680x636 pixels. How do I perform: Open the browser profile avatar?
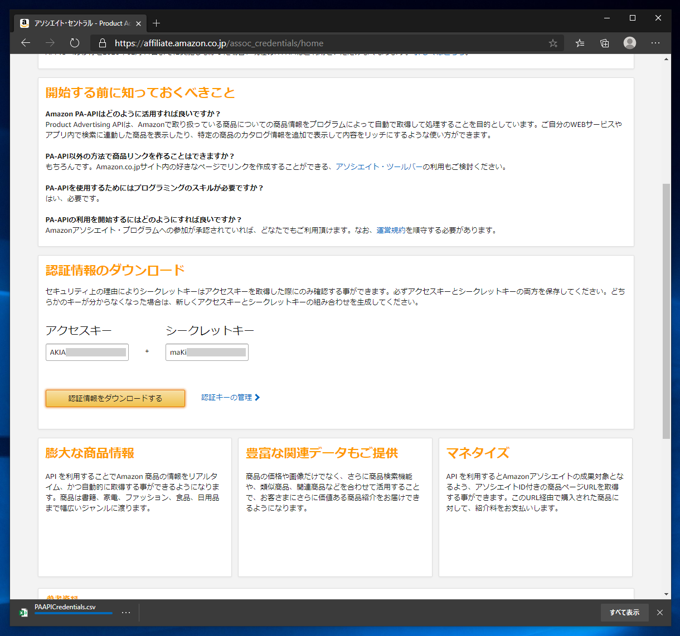630,42
